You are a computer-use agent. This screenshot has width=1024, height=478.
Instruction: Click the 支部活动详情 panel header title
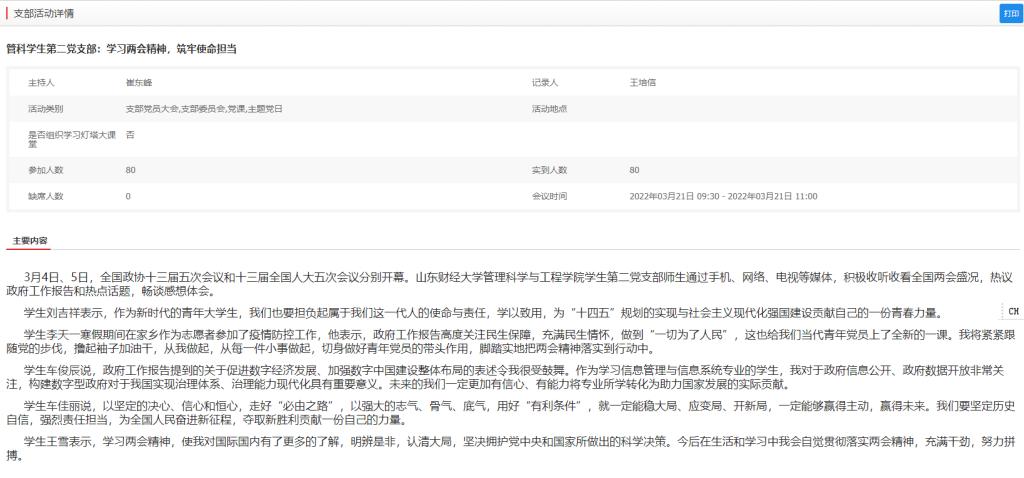pyautogui.click(x=43, y=13)
